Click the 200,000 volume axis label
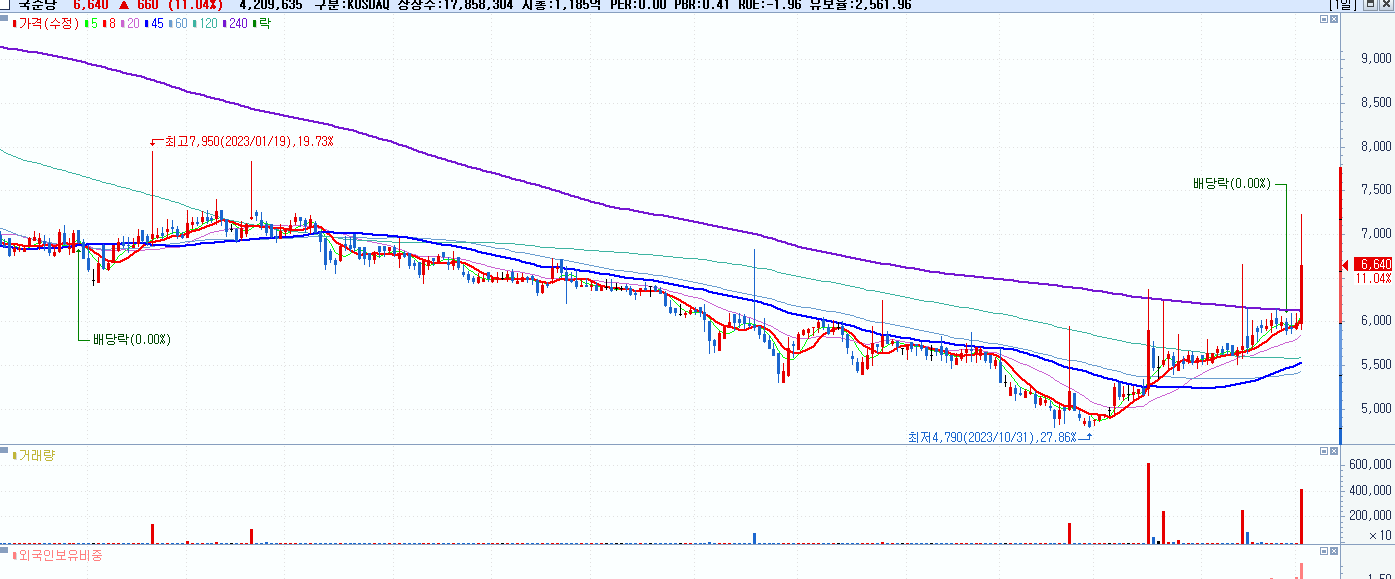 1371,515
